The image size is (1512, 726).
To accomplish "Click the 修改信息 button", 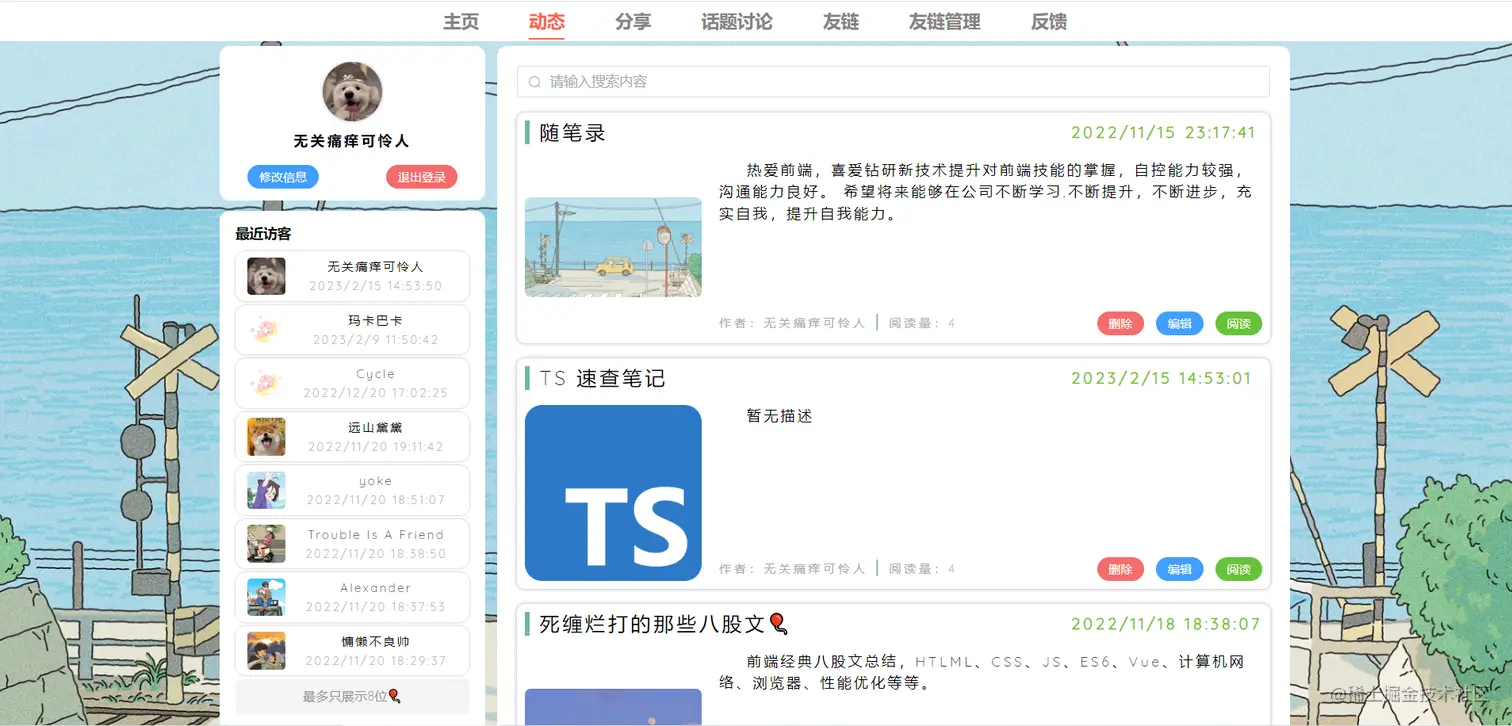I will (x=283, y=177).
